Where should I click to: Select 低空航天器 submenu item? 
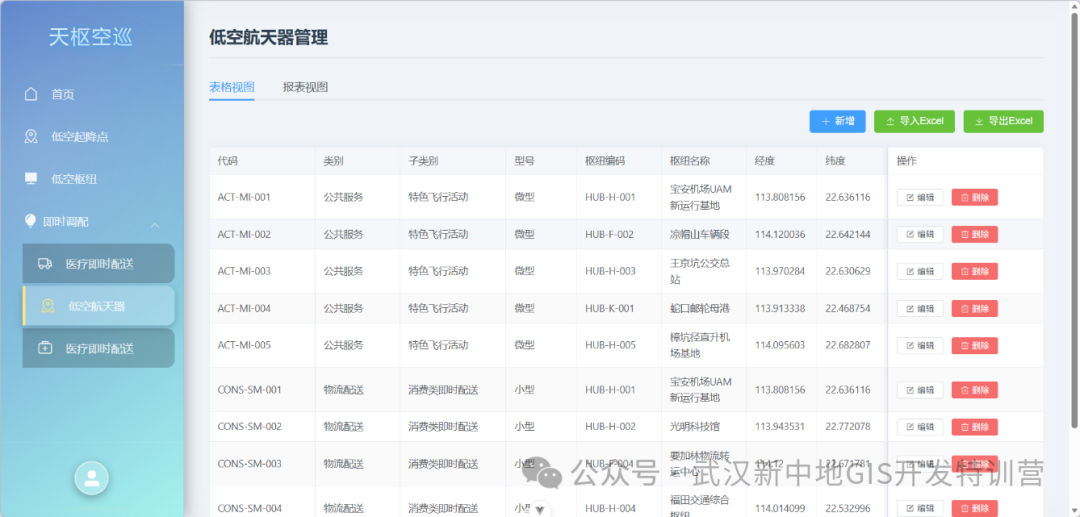98,306
